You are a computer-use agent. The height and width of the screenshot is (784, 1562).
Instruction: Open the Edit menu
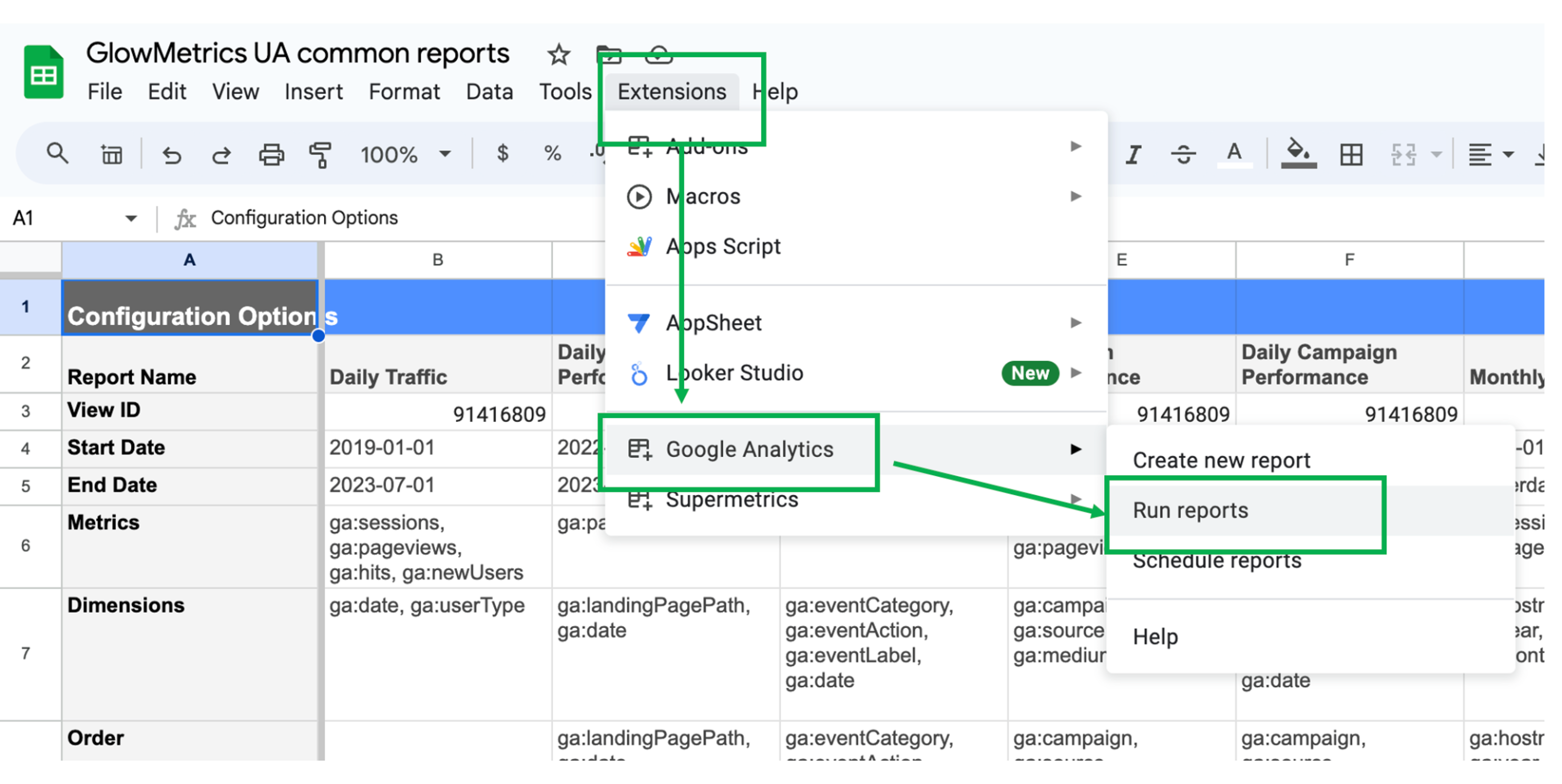[x=167, y=92]
